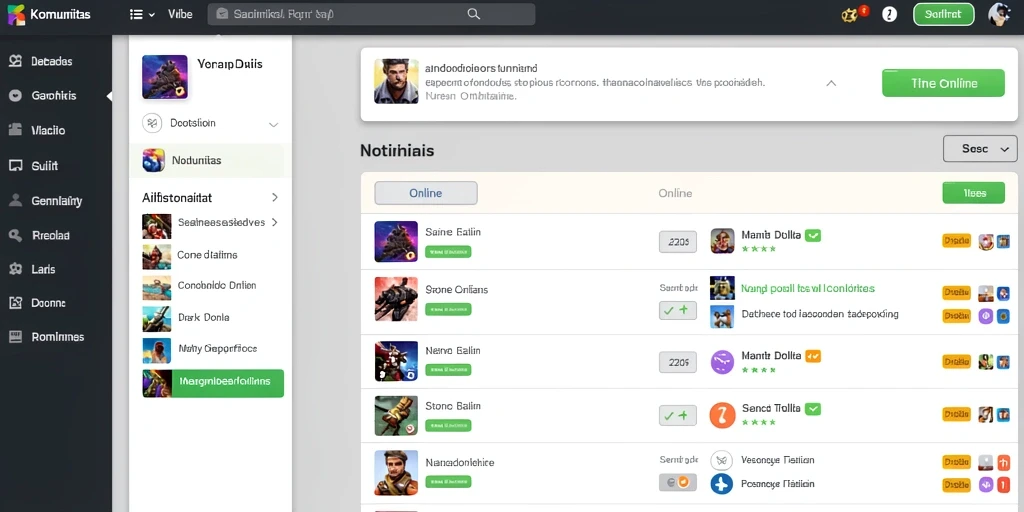Click the Sorifiret button in header
The width and height of the screenshot is (1024, 512).
943,14
